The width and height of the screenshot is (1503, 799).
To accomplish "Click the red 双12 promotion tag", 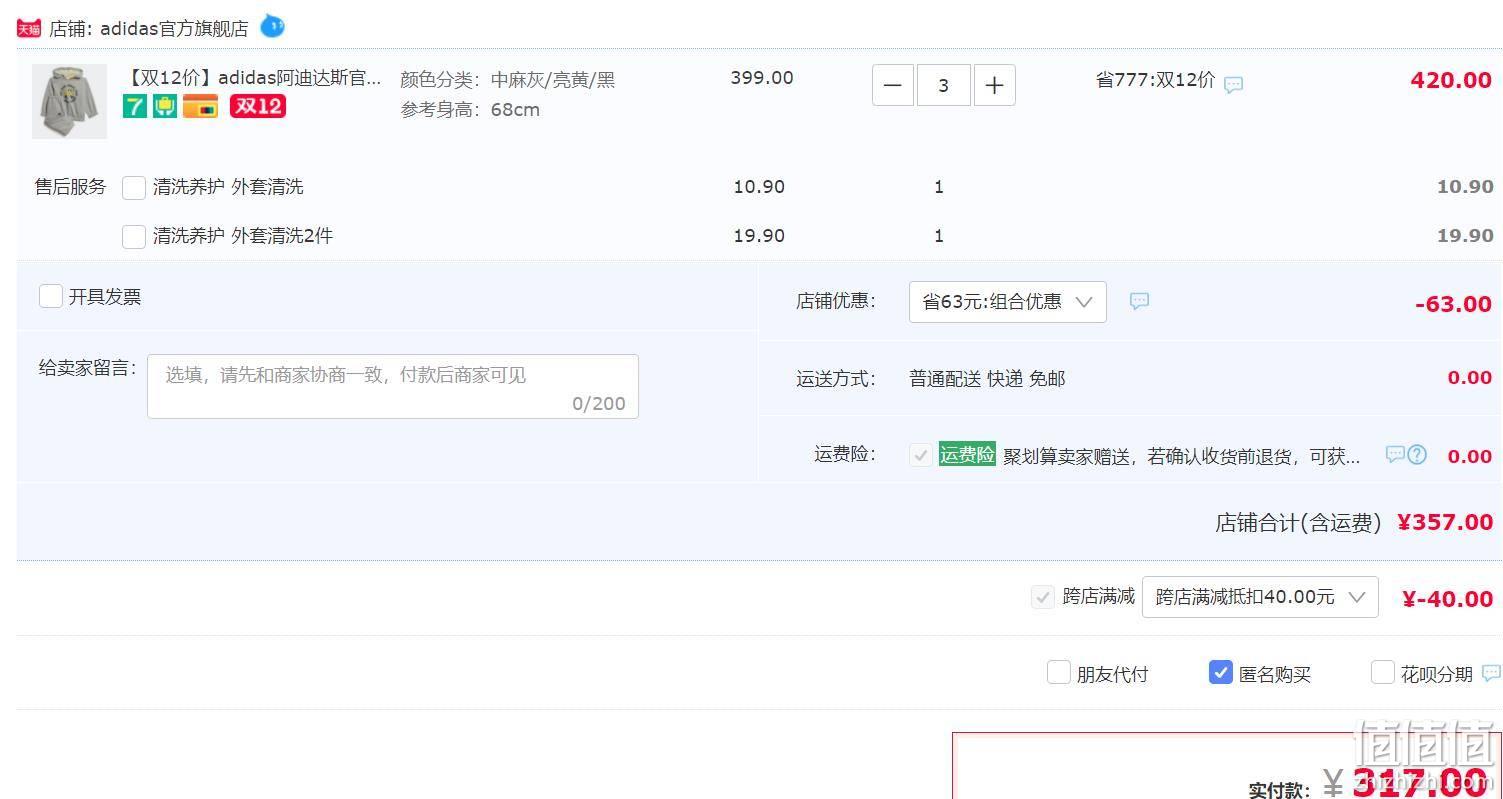I will coord(258,106).
